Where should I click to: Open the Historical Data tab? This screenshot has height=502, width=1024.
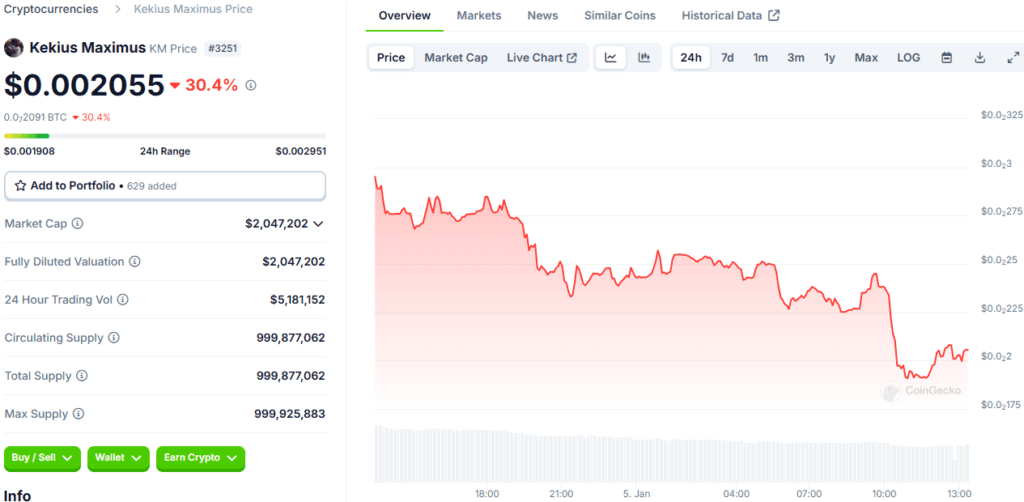click(730, 16)
